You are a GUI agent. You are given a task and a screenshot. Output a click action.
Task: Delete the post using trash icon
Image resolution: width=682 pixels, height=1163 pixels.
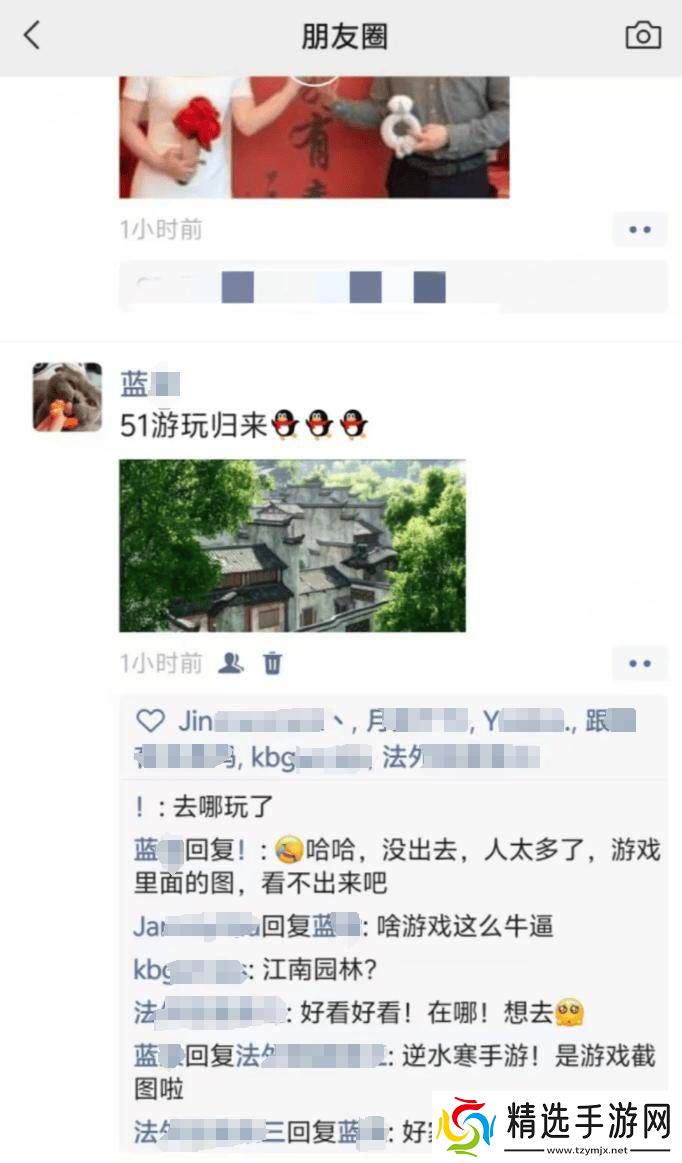pos(272,662)
